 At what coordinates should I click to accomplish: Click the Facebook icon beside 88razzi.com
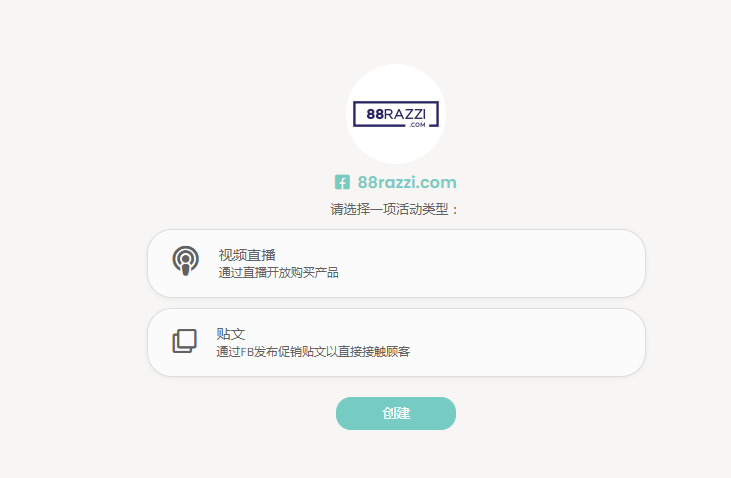(x=342, y=182)
